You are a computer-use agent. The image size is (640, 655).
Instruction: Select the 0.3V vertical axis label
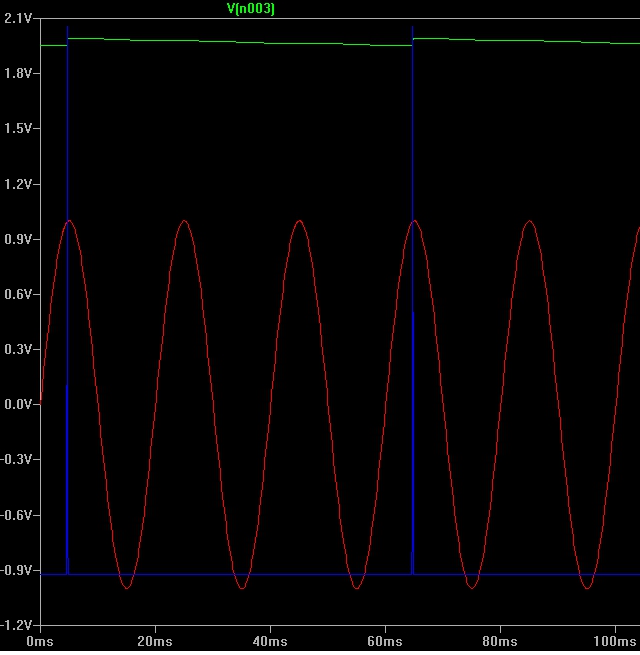click(x=17, y=349)
